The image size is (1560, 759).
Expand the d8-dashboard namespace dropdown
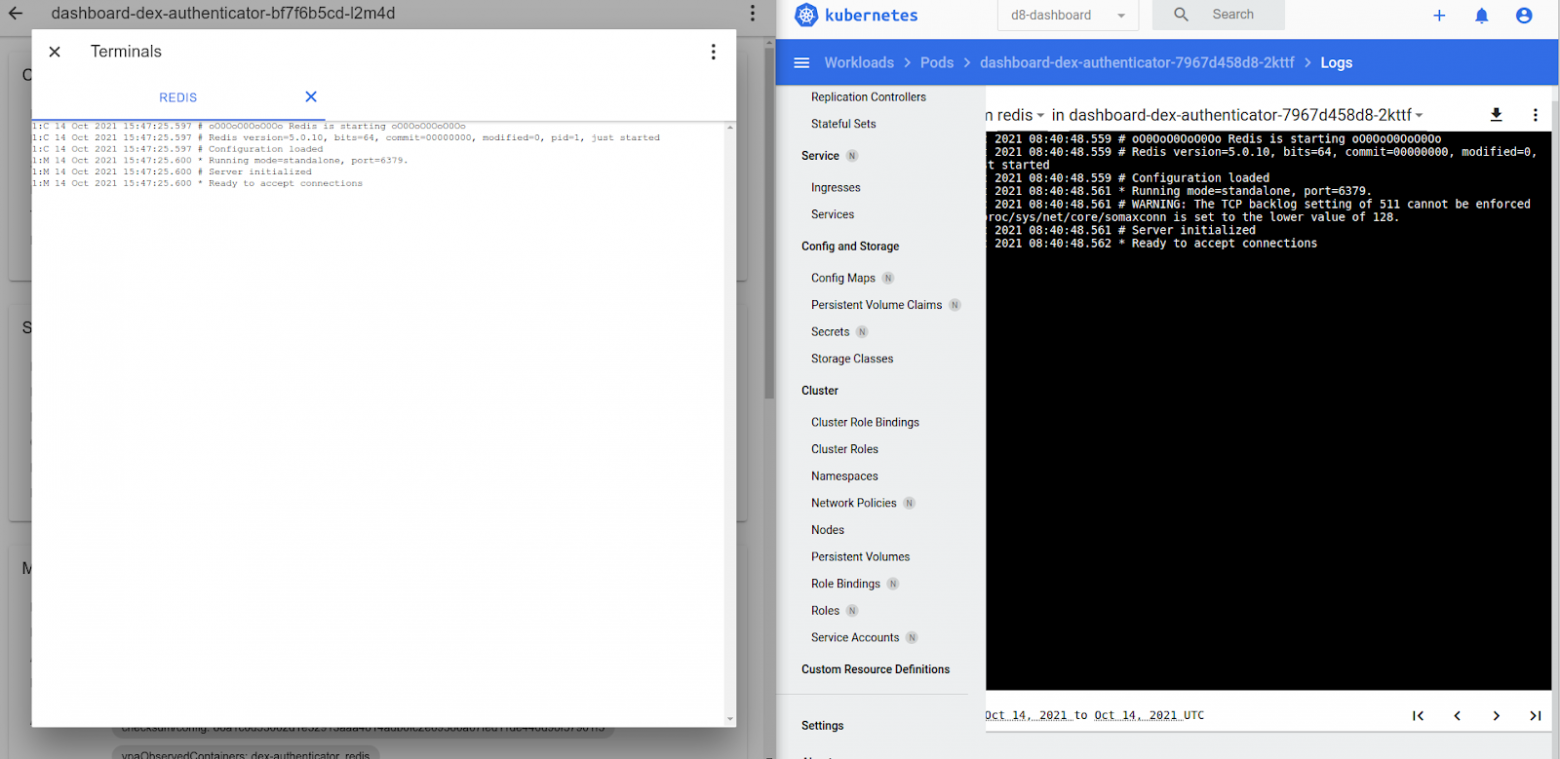1068,15
